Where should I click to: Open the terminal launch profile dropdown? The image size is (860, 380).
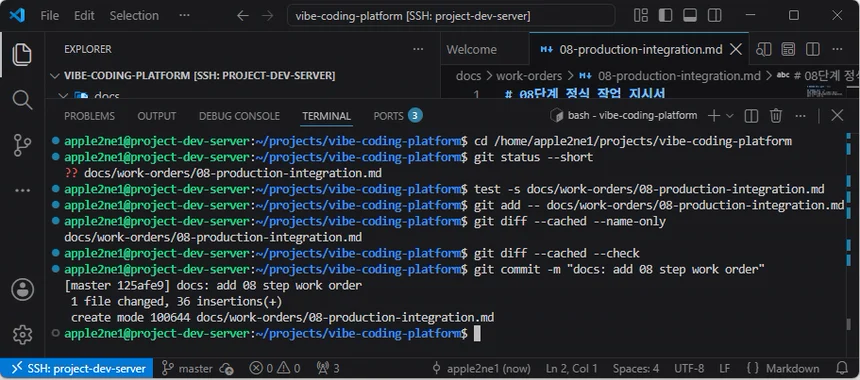729,116
